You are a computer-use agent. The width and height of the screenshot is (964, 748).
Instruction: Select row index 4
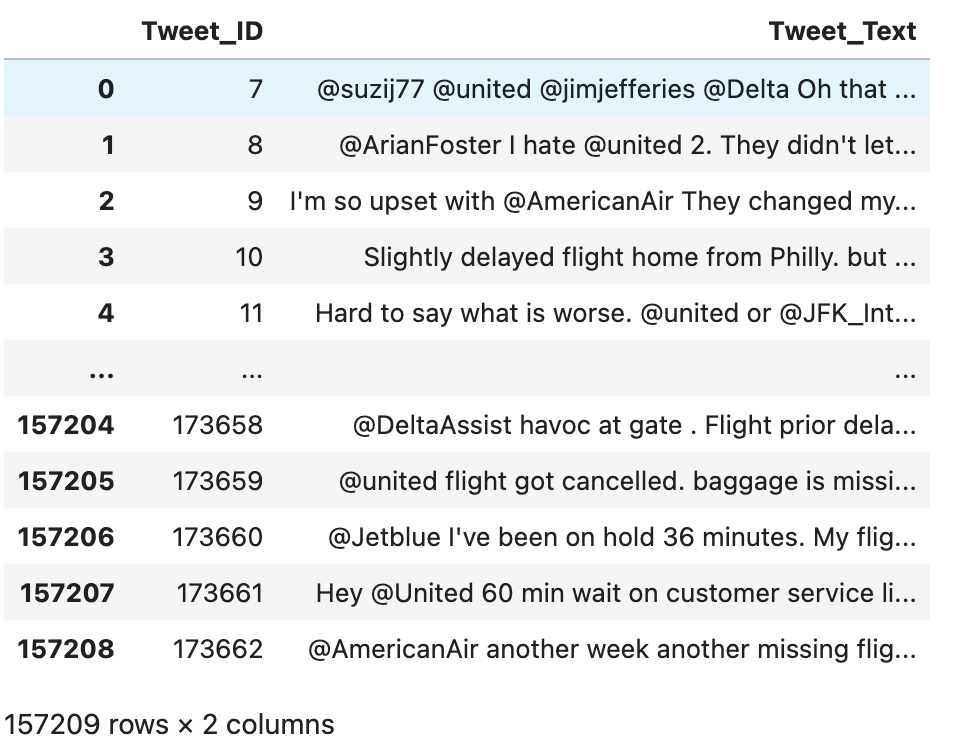(106, 313)
